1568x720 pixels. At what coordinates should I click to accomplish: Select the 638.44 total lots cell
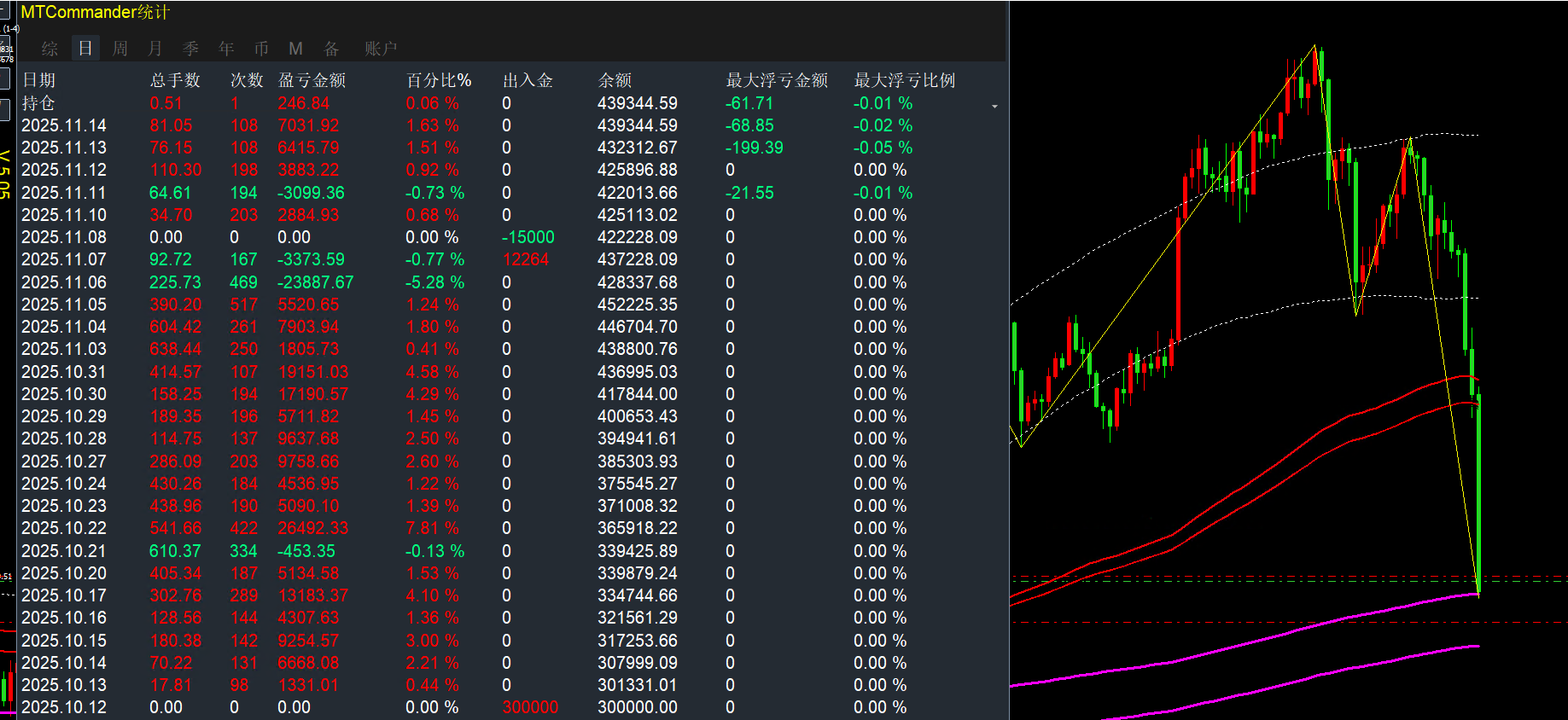click(x=176, y=349)
